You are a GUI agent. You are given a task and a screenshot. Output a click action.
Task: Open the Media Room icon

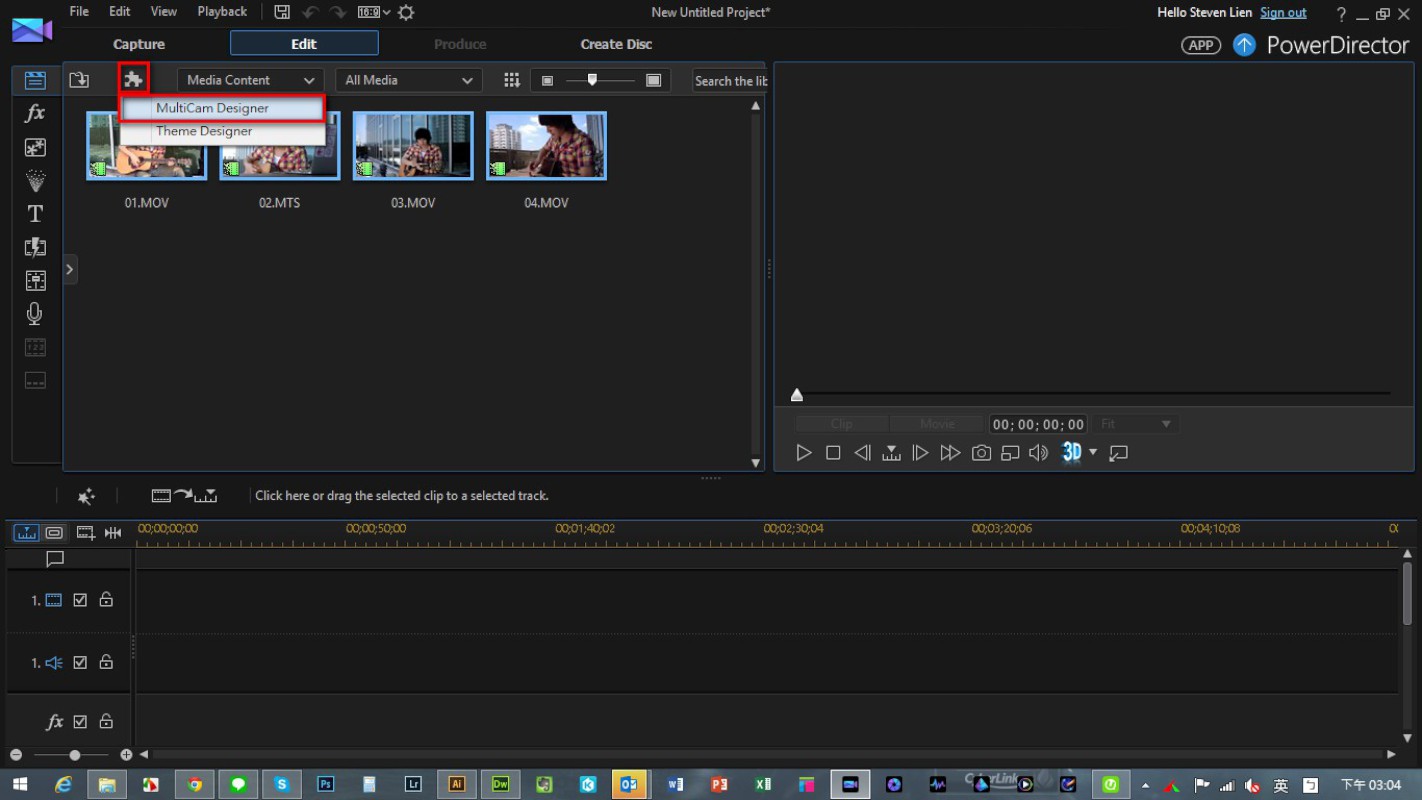(x=35, y=81)
